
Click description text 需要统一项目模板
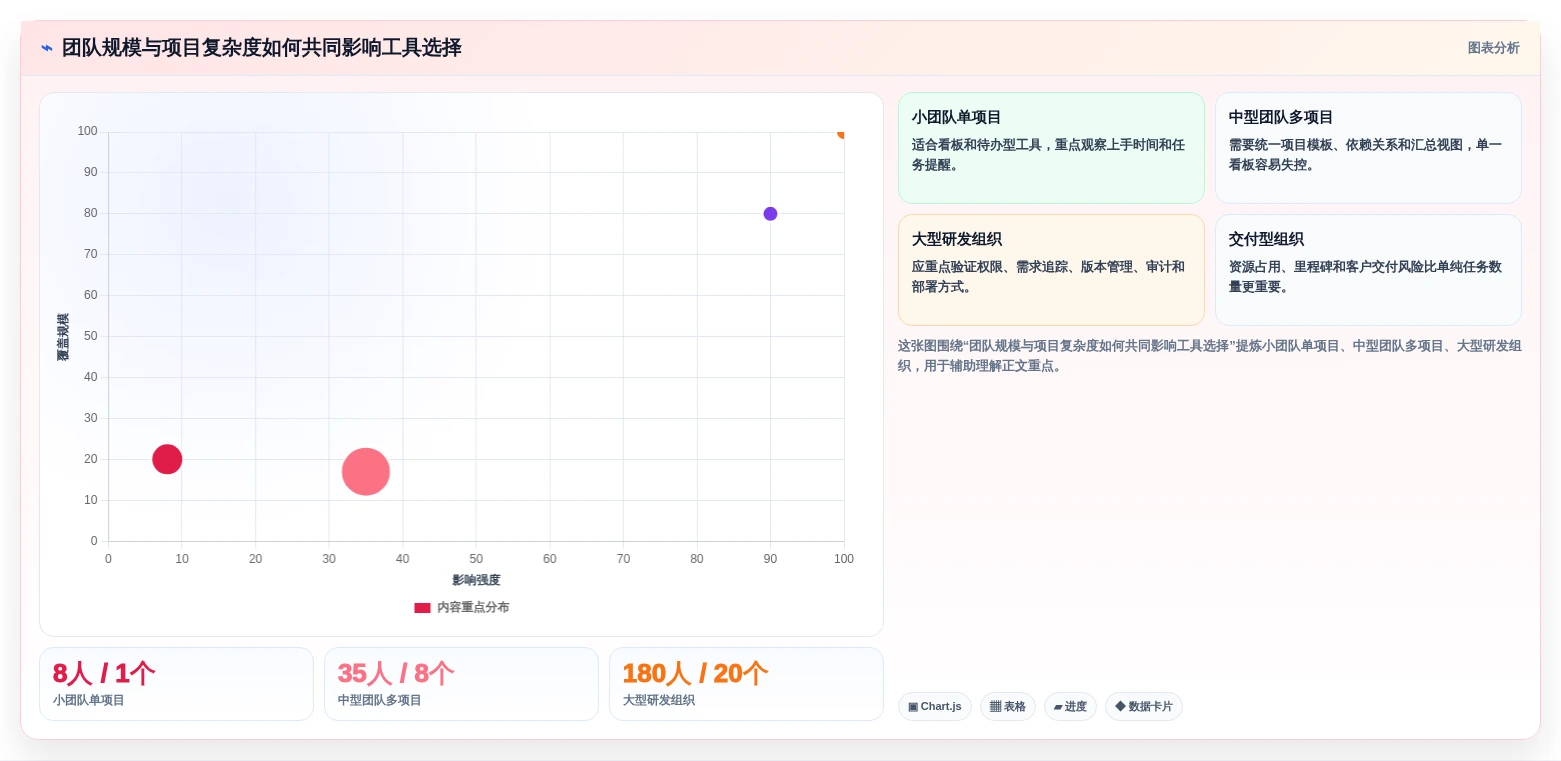pos(1365,155)
